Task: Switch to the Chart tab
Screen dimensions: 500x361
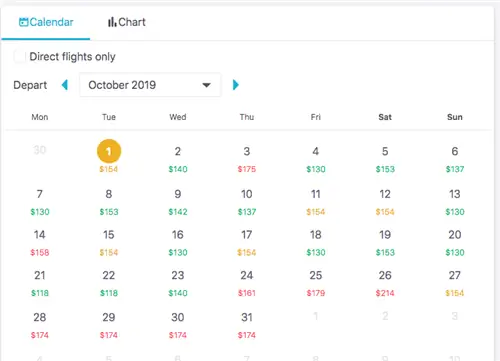Action: (127, 22)
